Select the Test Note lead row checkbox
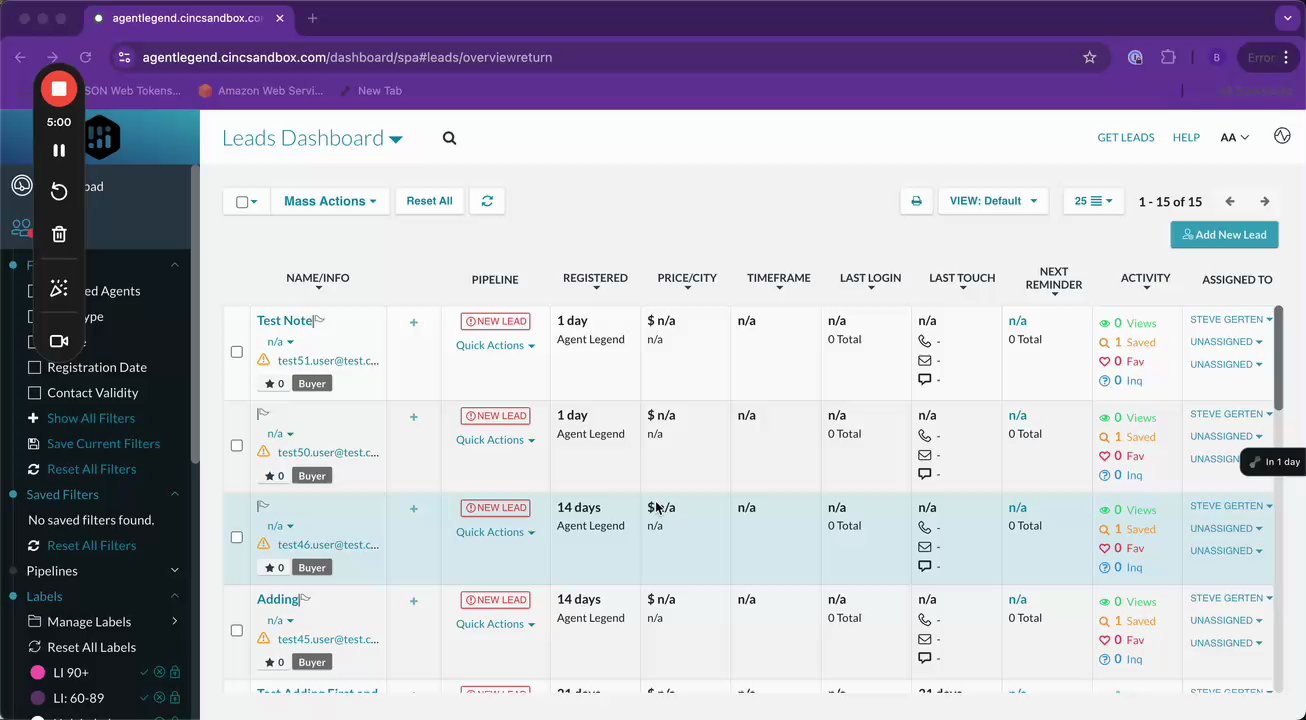The width and height of the screenshot is (1306, 720). pos(237,352)
